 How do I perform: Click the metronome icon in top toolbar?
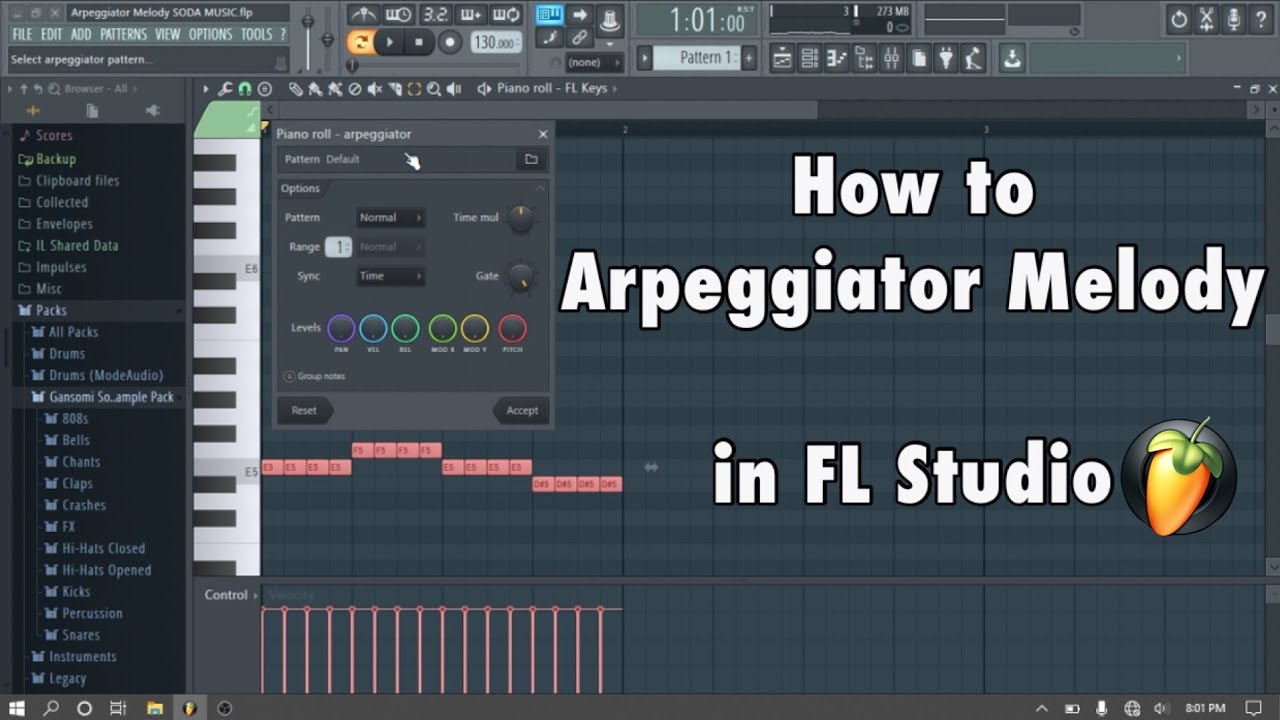363,14
